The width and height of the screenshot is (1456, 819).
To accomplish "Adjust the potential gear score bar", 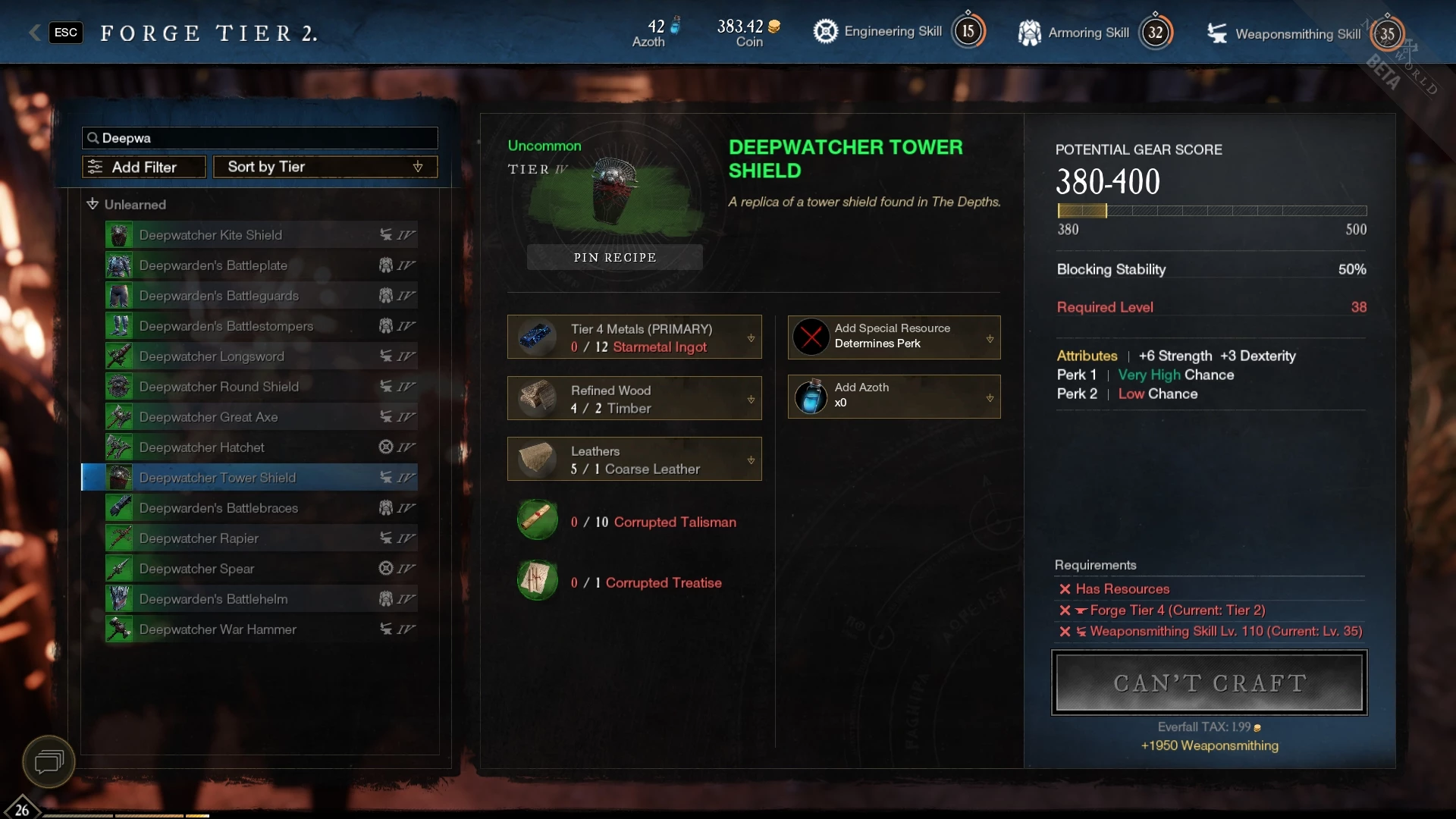I will 1212,211.
